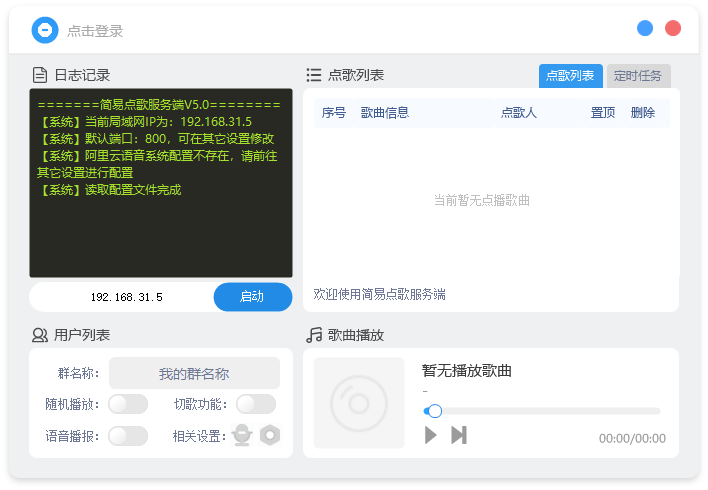Viewport: 708px width, 490px height.
Task: Click the 用户列表 users icon
Action: tap(40, 335)
